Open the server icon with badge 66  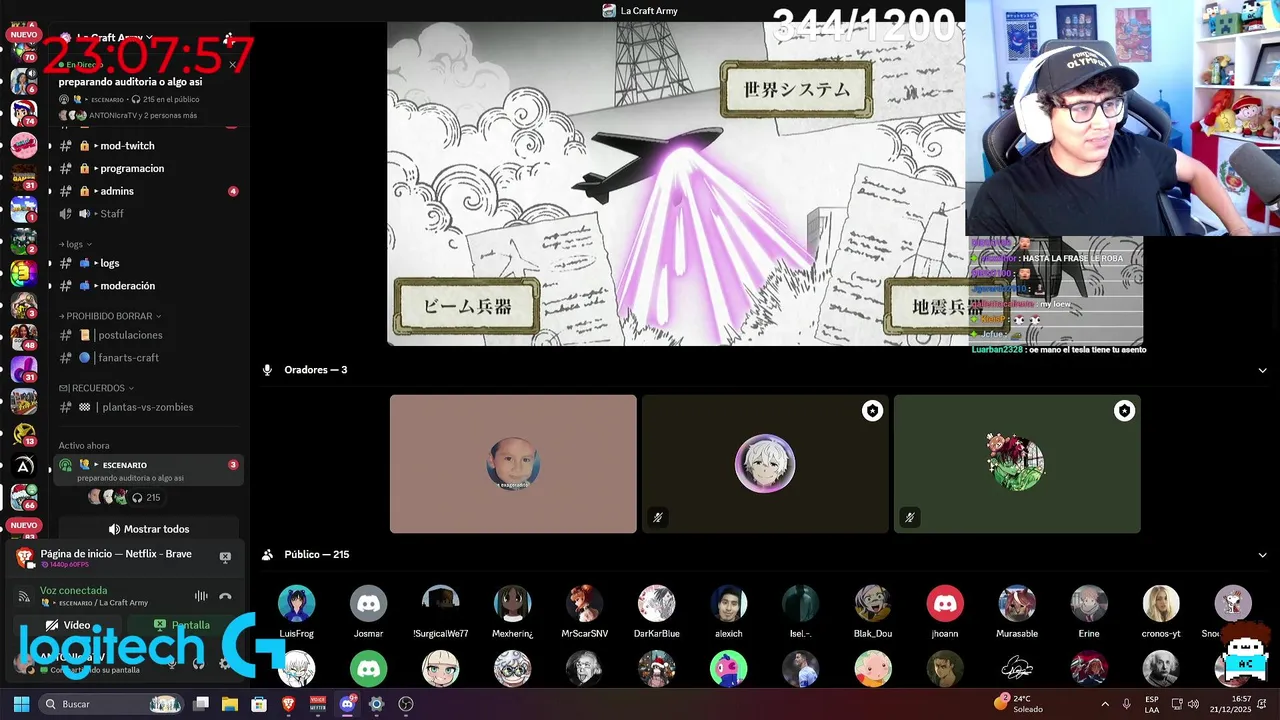coord(24,497)
